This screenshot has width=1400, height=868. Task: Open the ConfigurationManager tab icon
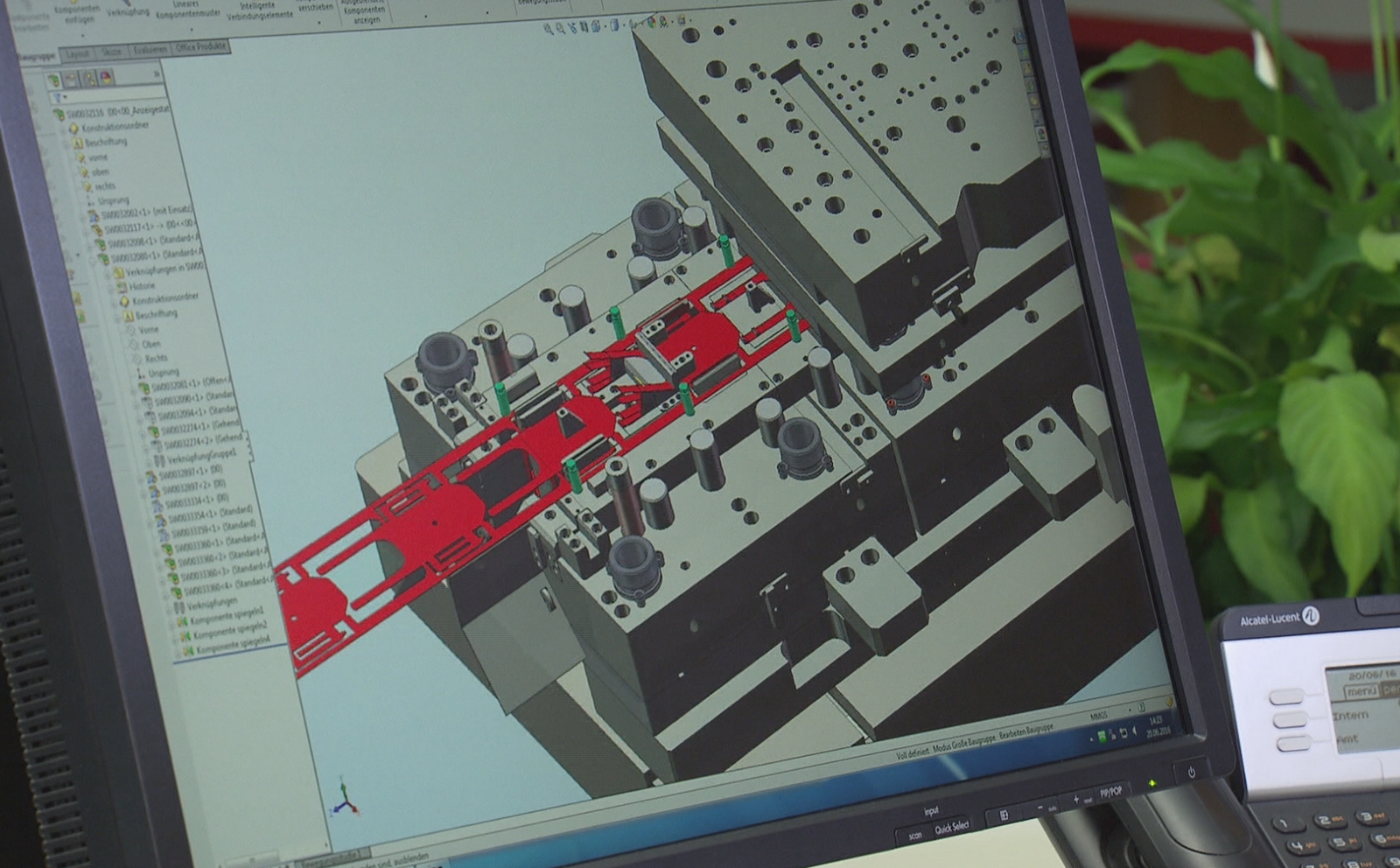88,79
